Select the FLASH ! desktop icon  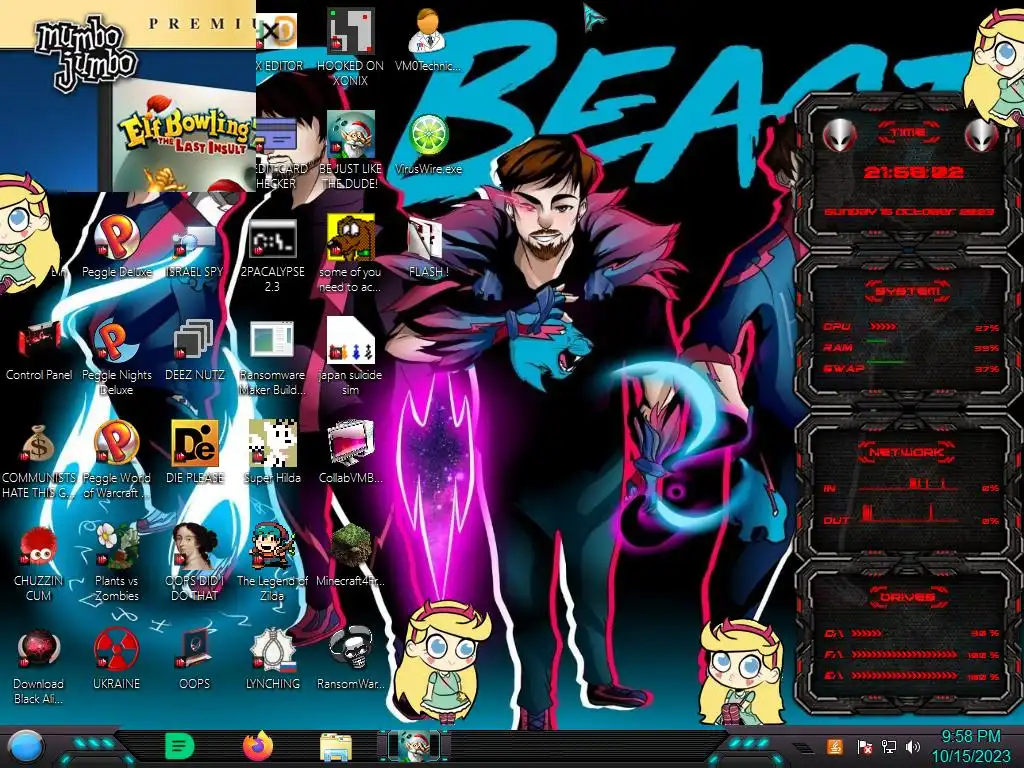[x=428, y=248]
